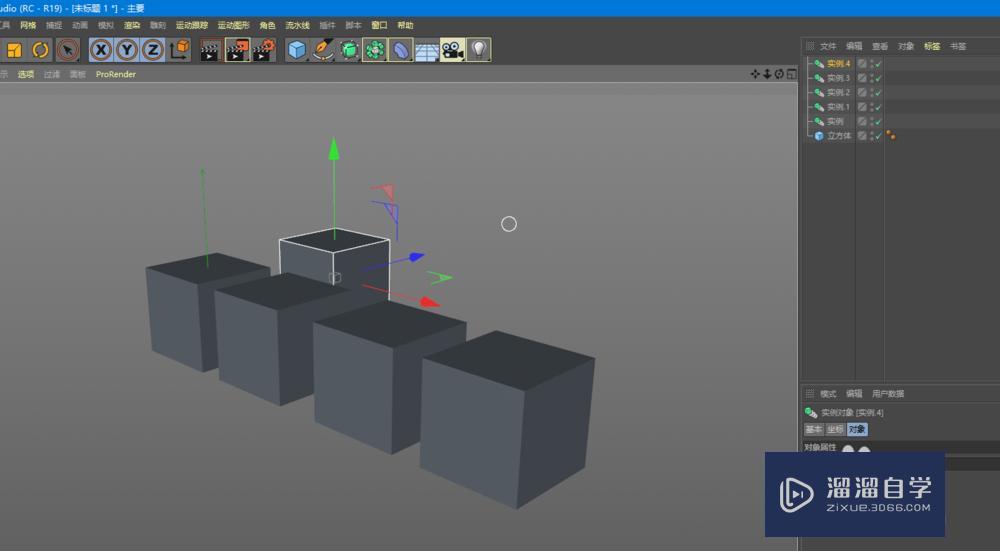Click viewport zoom camera icon
Screen dimensions: 1000x551
click(x=767, y=74)
